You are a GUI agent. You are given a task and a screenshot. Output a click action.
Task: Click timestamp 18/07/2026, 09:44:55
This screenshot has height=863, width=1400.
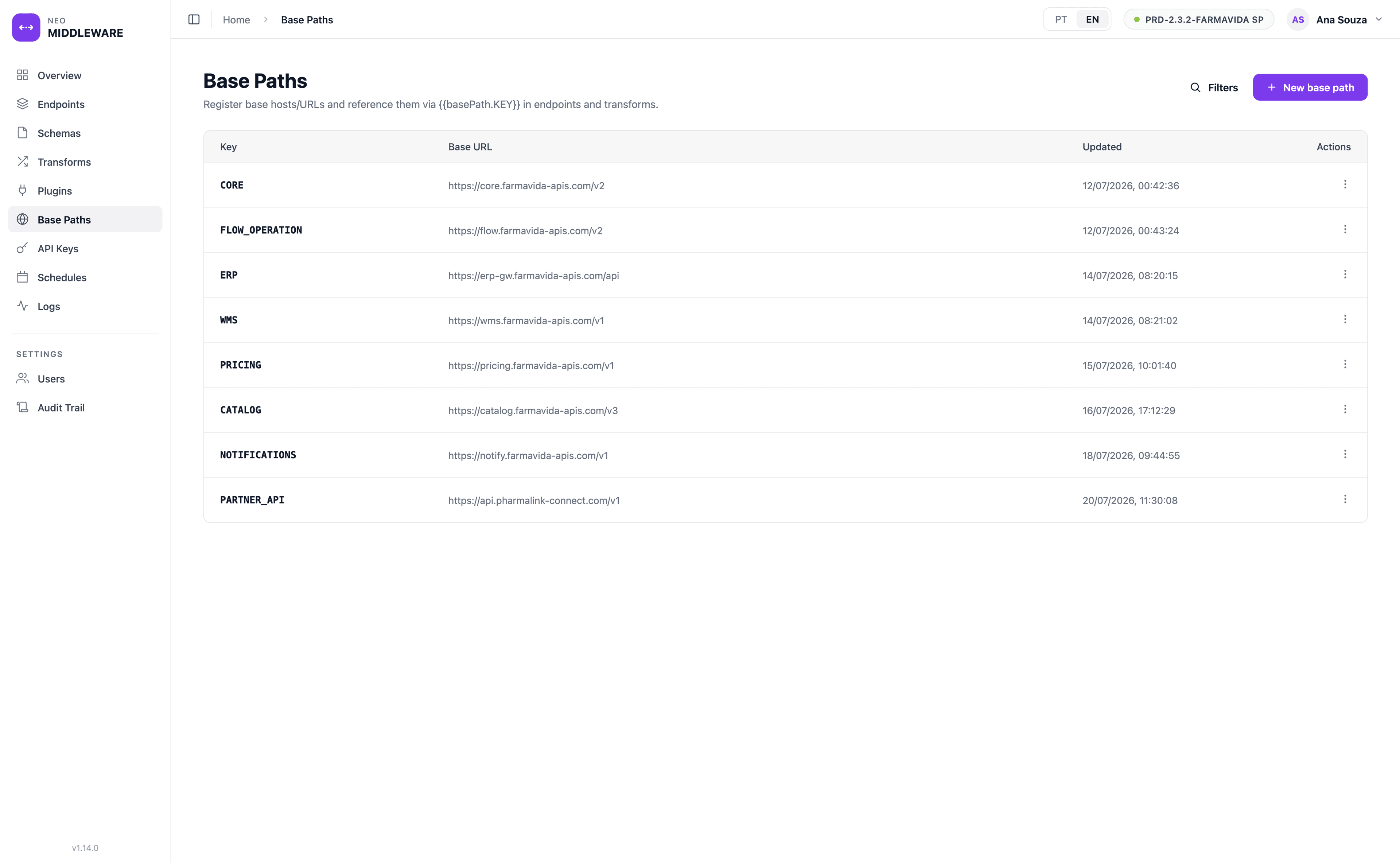pyautogui.click(x=1131, y=455)
